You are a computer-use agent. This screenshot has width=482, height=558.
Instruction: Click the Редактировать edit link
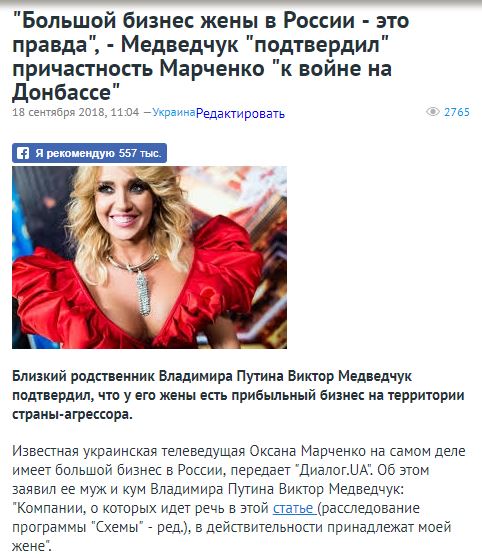click(240, 114)
